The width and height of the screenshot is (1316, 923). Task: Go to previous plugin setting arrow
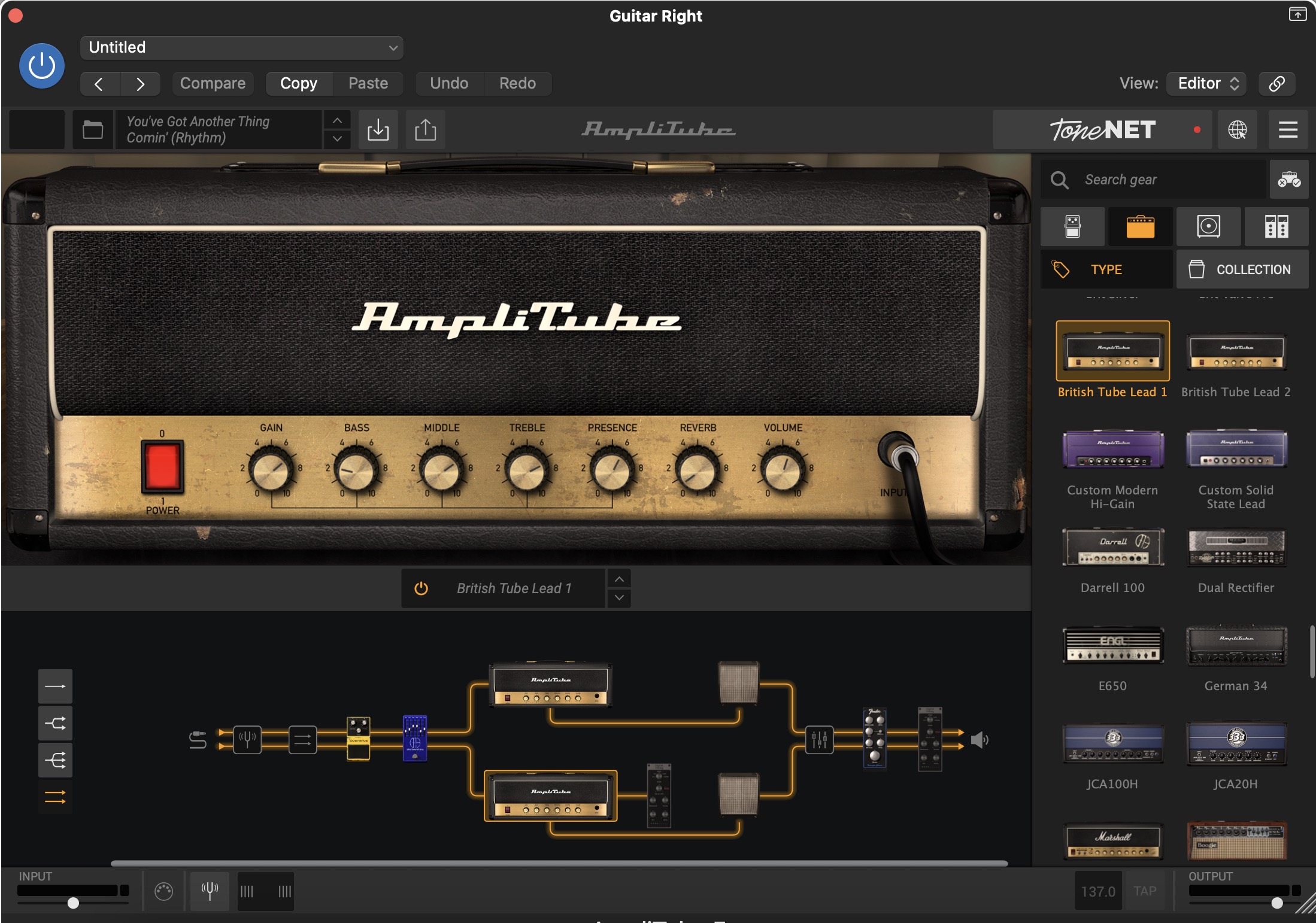click(x=99, y=84)
